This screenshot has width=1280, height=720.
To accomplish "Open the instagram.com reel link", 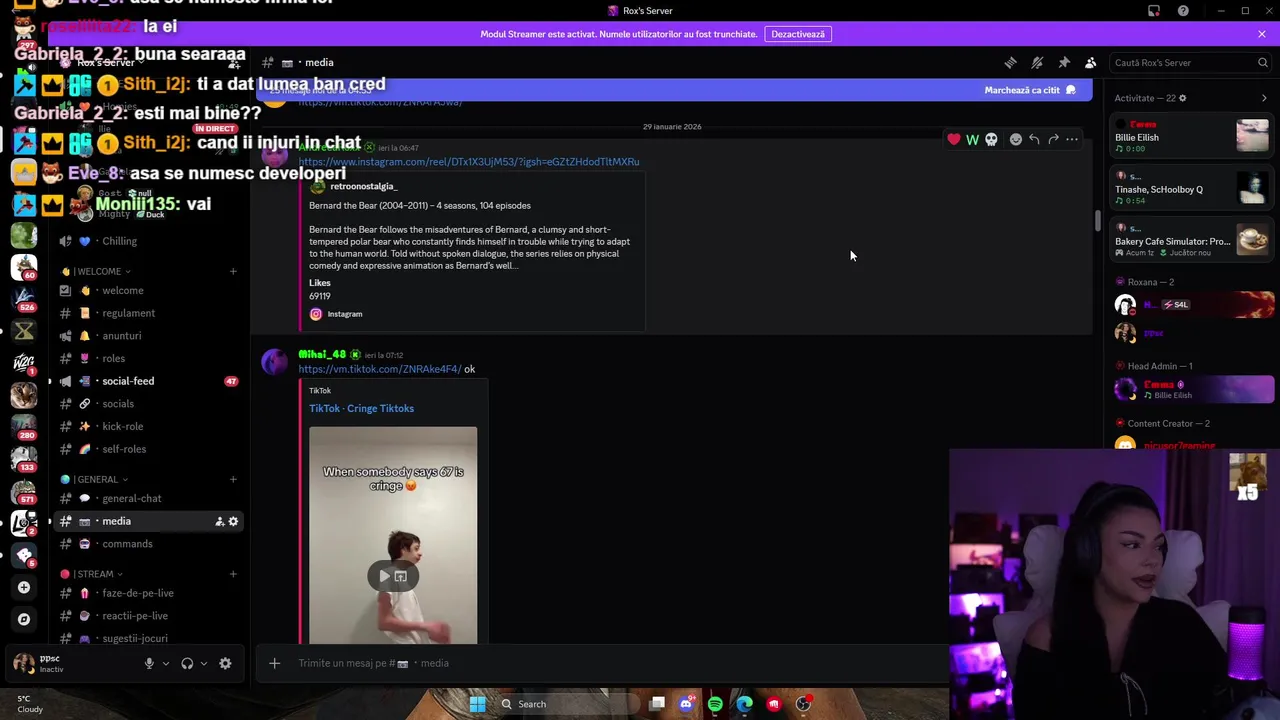I will (x=469, y=161).
